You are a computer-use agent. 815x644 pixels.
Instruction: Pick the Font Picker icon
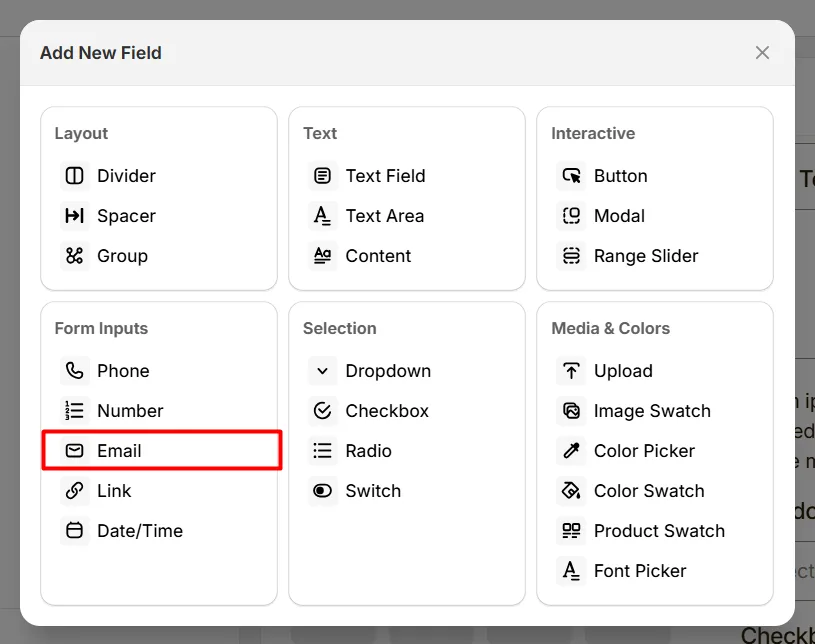coord(571,571)
